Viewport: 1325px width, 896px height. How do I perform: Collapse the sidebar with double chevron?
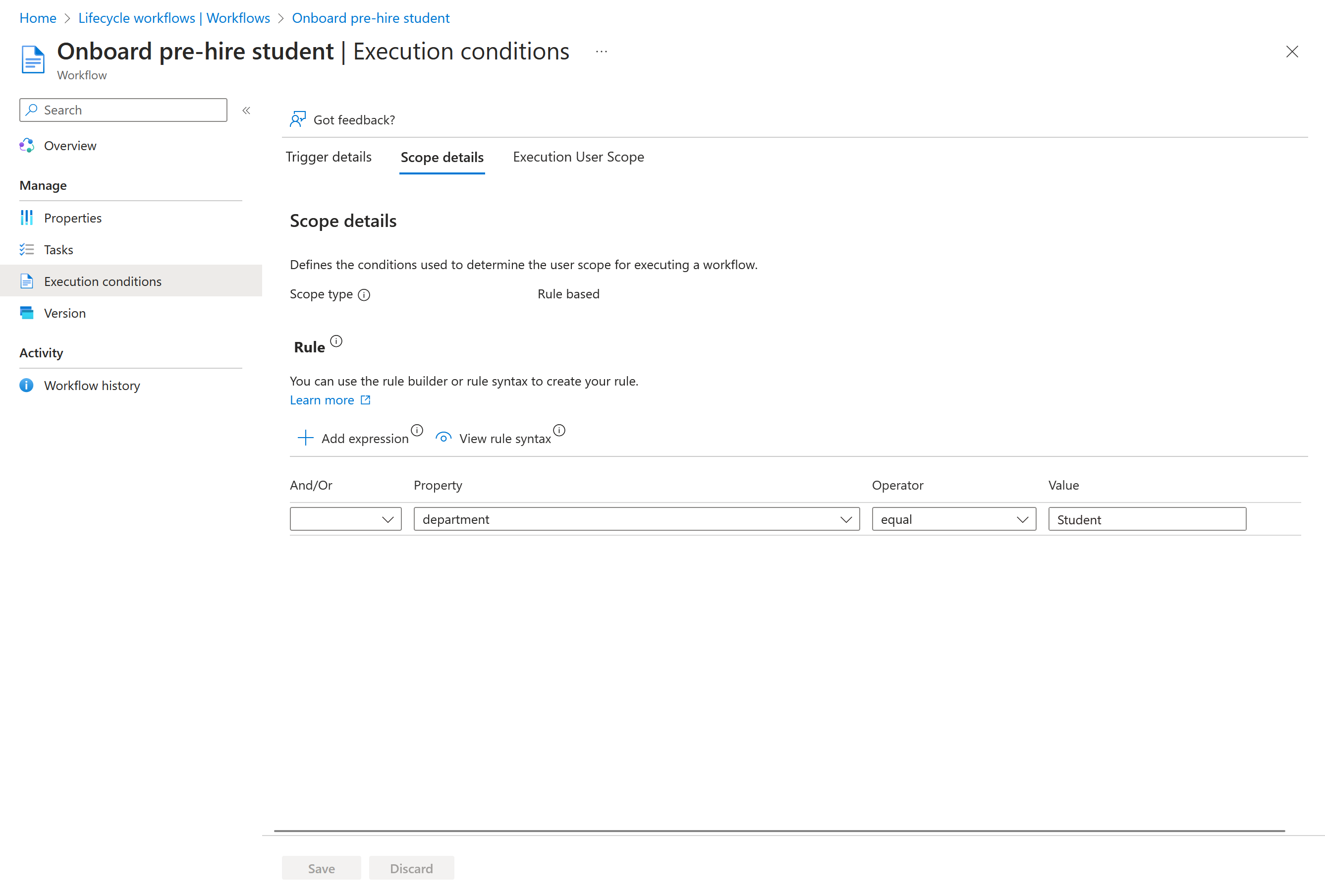pos(246,110)
